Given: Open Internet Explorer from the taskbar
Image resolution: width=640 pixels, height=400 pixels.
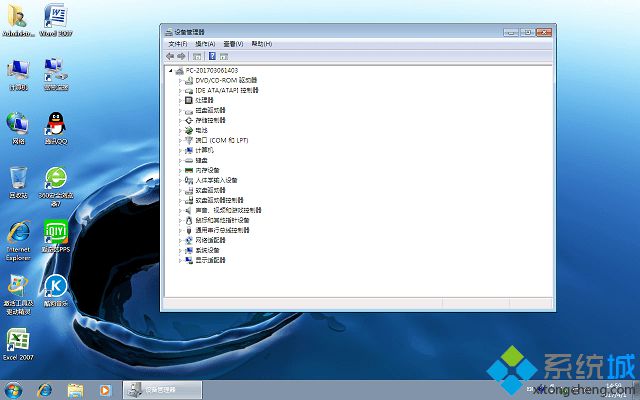Looking at the screenshot, I should [x=44, y=390].
